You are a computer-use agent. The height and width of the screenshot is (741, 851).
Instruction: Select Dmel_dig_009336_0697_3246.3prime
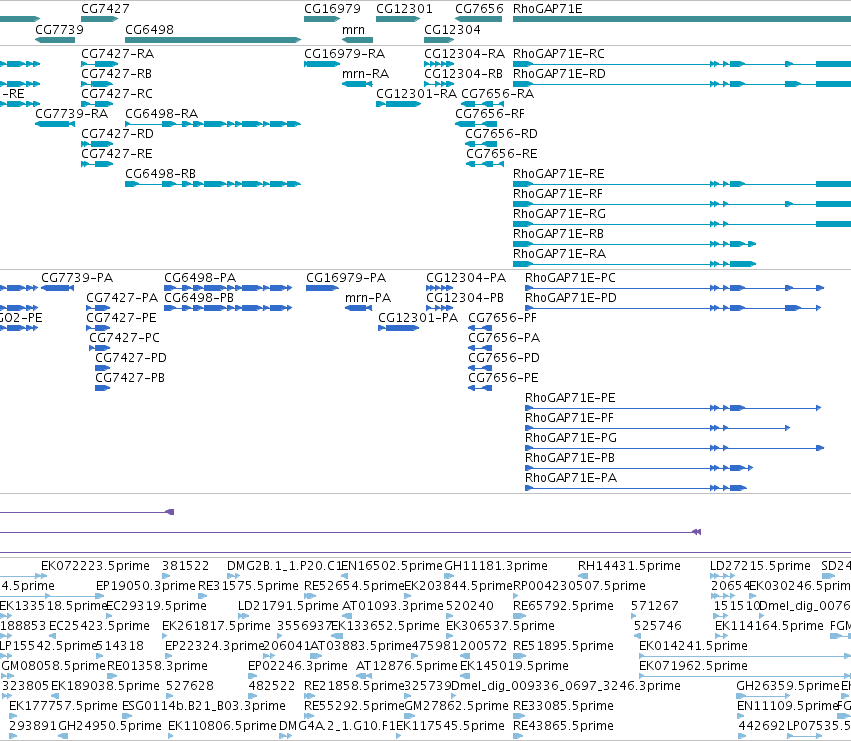pos(566,686)
